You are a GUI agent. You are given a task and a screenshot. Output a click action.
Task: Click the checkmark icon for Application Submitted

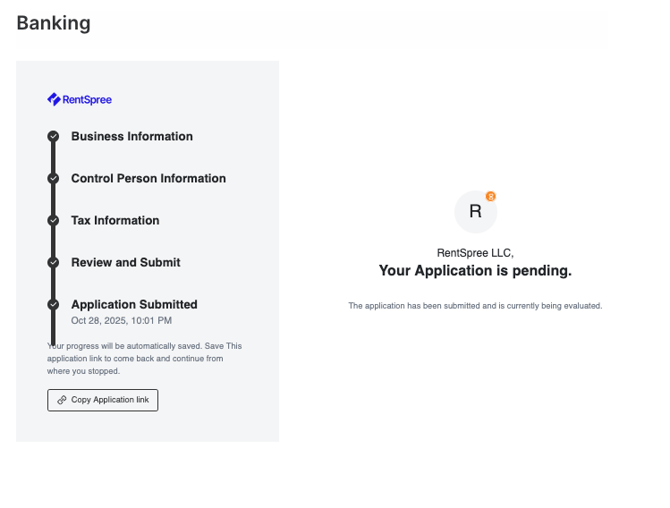click(x=53, y=305)
